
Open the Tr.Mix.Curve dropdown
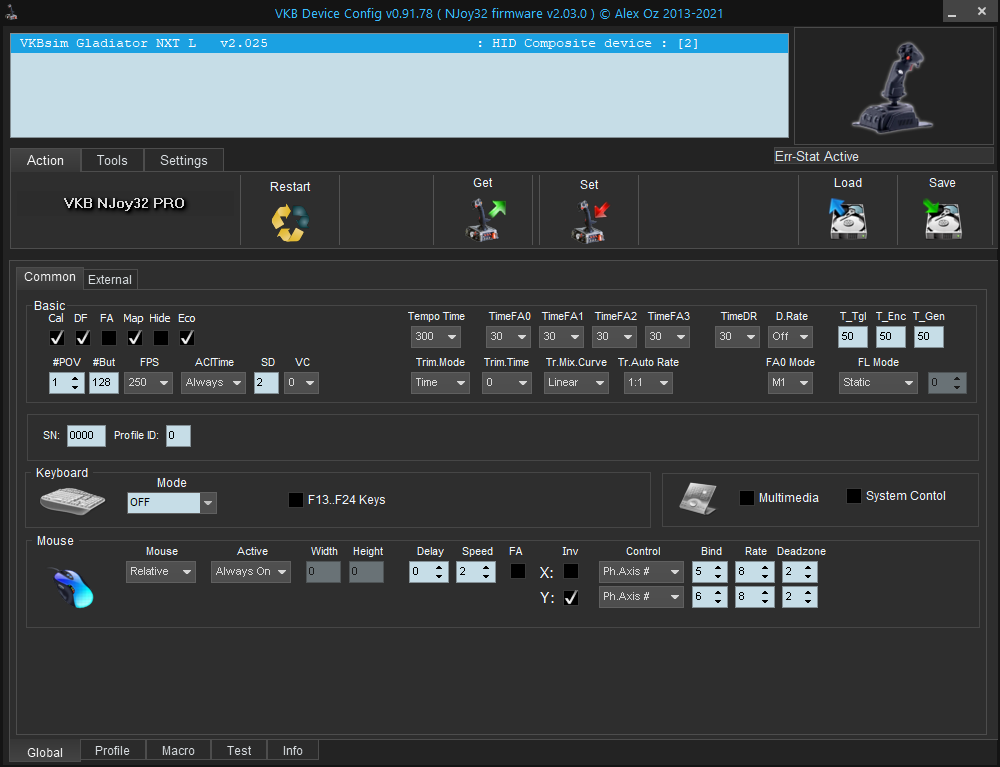[x=576, y=383]
